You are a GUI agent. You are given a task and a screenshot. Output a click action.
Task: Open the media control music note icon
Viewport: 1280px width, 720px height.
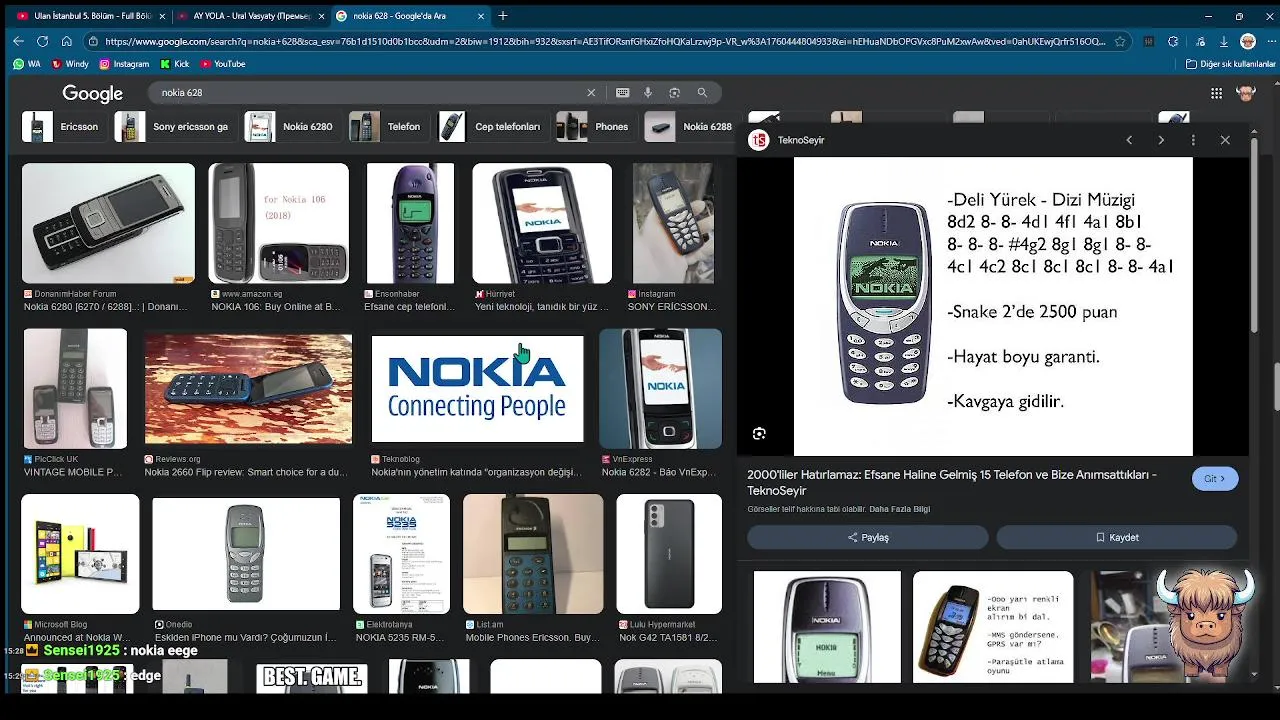coord(1199,42)
